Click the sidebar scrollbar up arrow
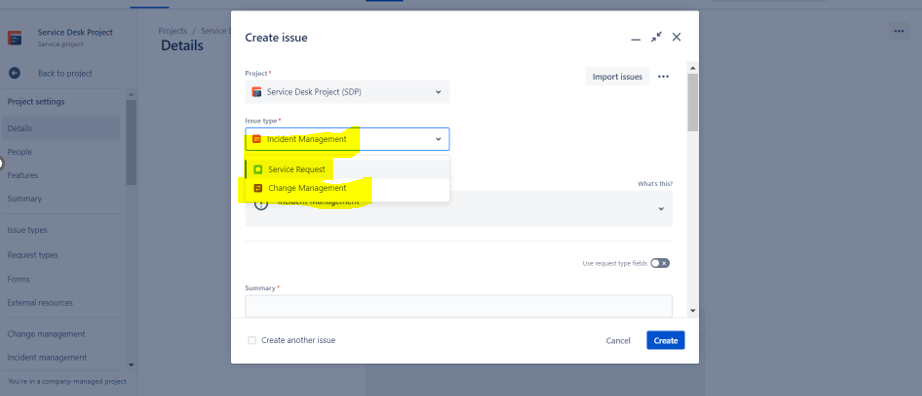The height and width of the screenshot is (396, 922). pos(131,94)
